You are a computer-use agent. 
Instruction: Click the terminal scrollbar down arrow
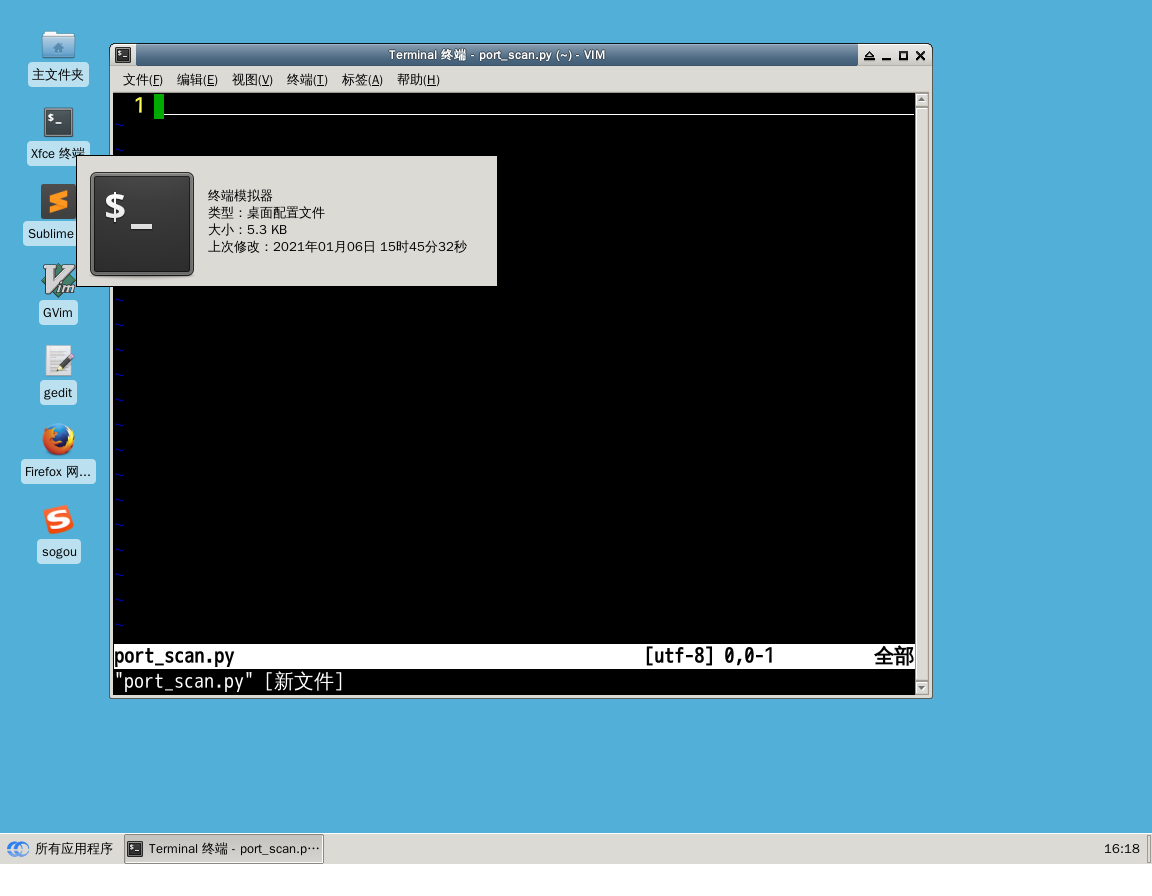[x=922, y=688]
